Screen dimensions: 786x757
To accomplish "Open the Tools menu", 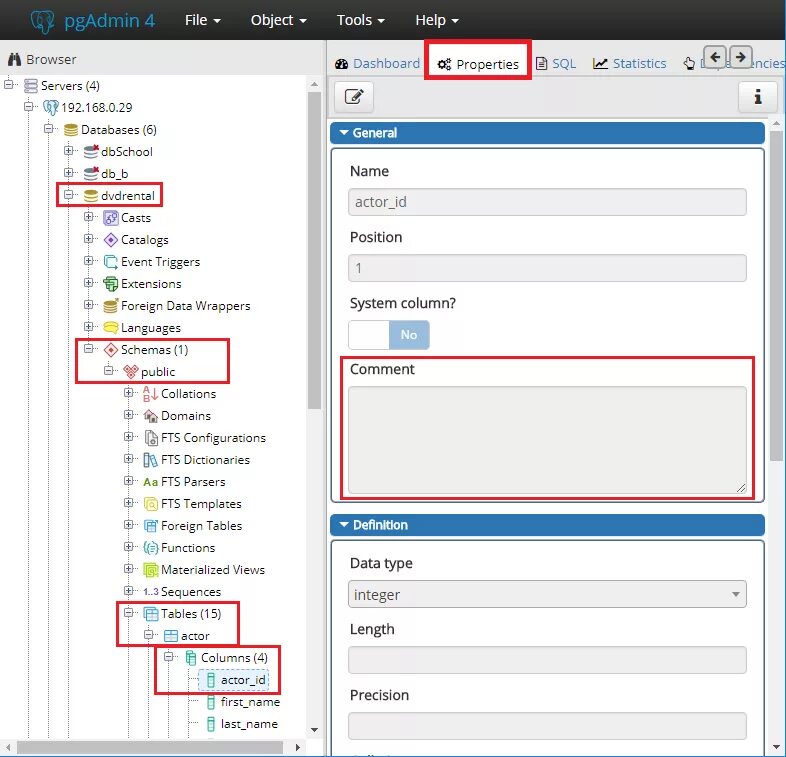I will coord(360,20).
